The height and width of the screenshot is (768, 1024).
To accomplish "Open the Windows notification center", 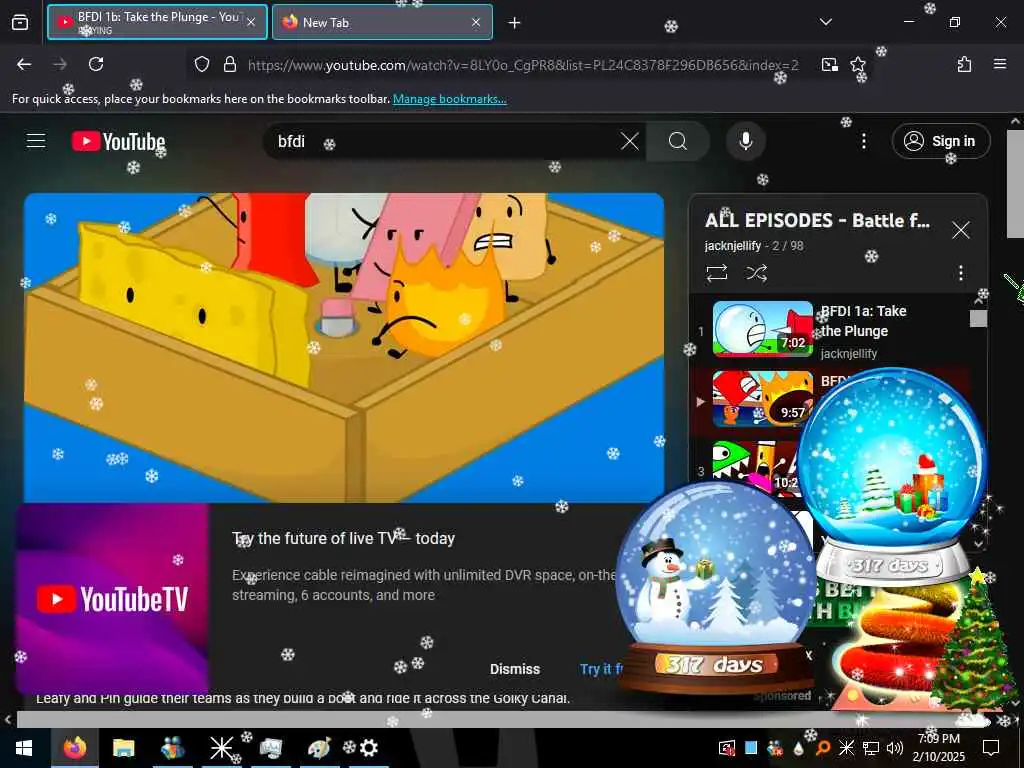I will 991,748.
